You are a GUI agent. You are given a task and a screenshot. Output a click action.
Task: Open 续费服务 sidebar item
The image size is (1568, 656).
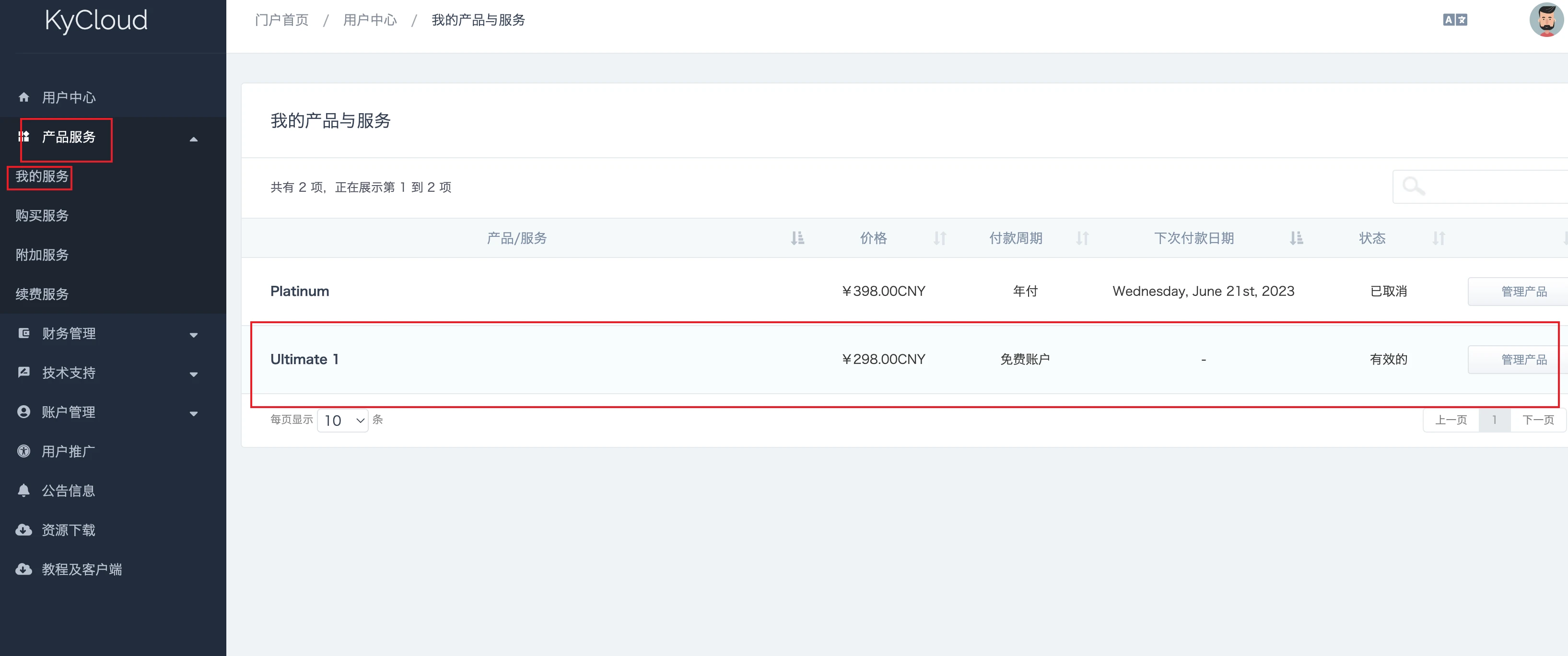pos(42,294)
